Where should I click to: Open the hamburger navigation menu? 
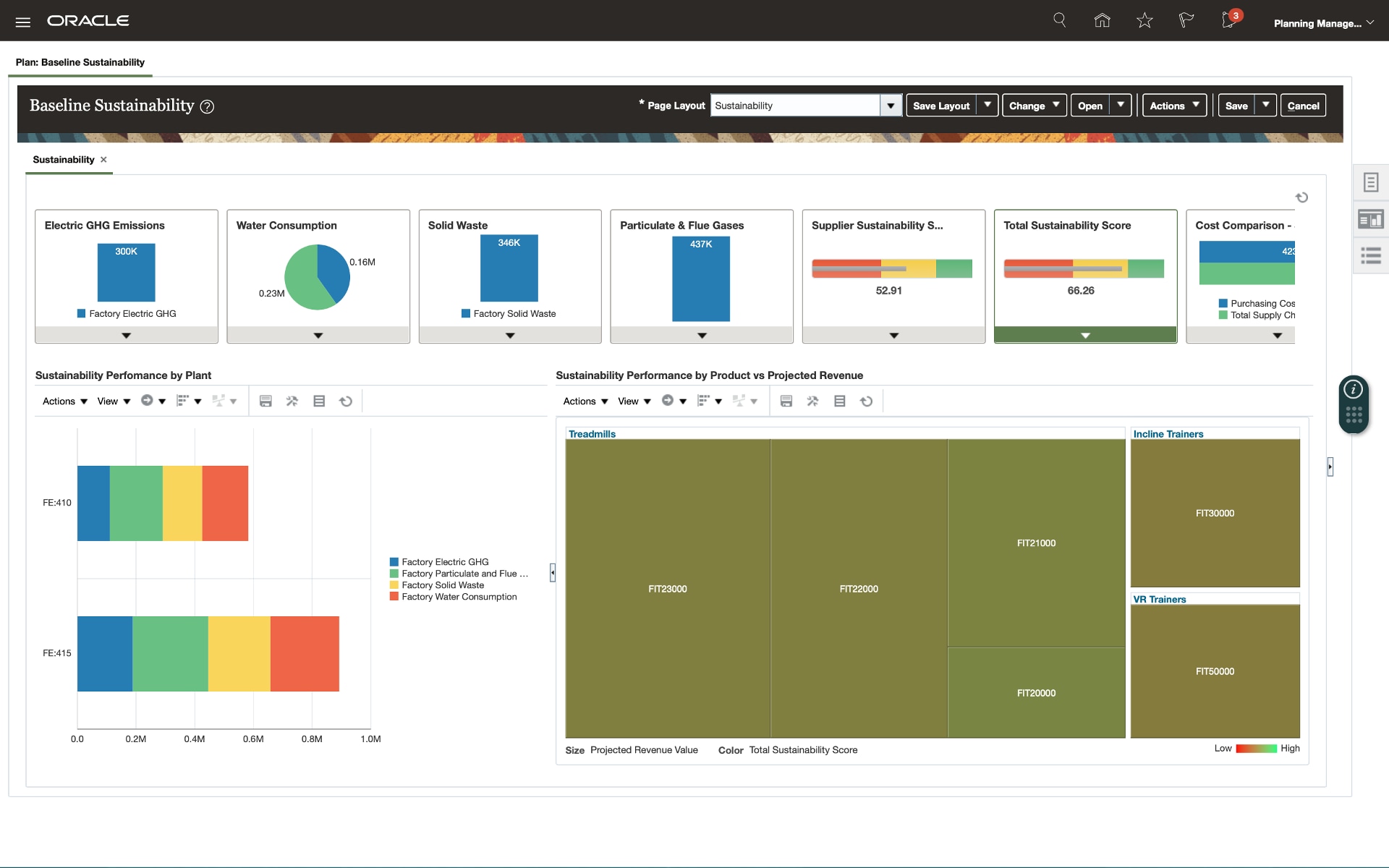tap(23, 22)
